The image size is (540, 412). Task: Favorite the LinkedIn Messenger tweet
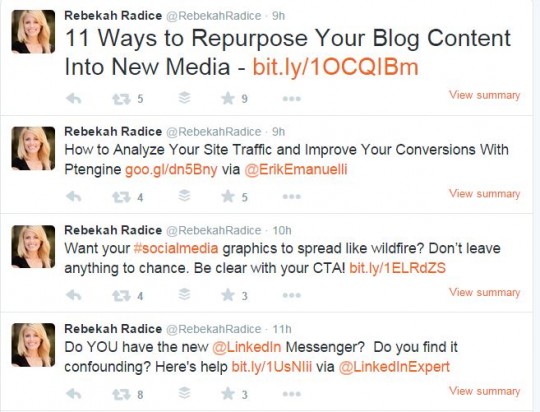pos(228,394)
